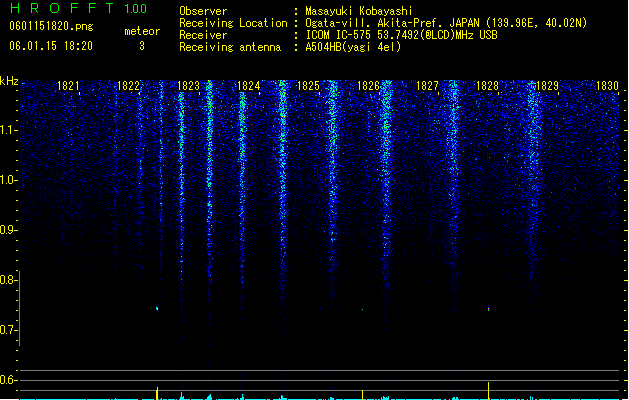Click the yellow meteor spike below 1828
The image size is (629, 400).
click(488, 391)
